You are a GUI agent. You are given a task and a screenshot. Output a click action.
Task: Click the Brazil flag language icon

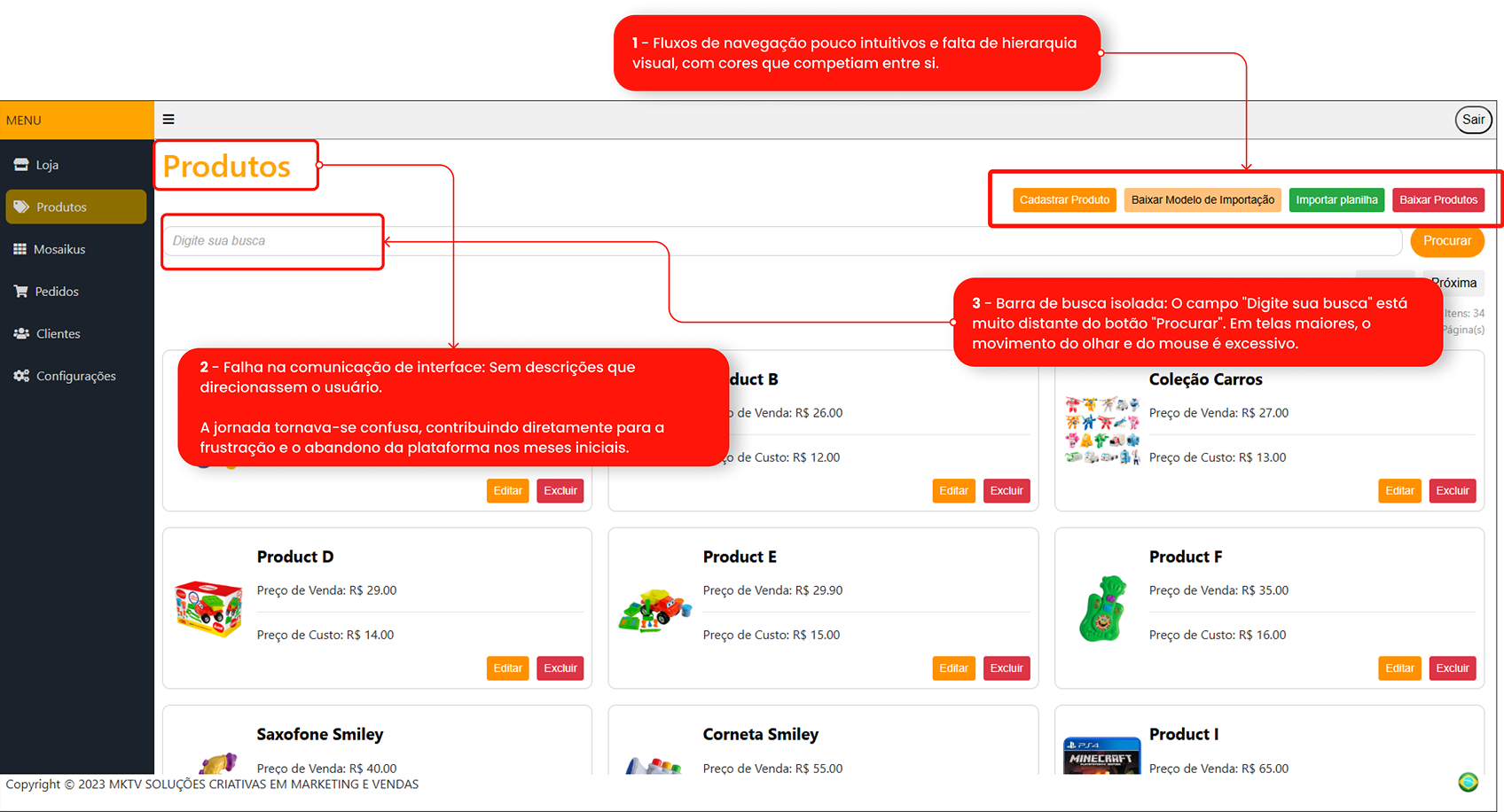coord(1469,782)
